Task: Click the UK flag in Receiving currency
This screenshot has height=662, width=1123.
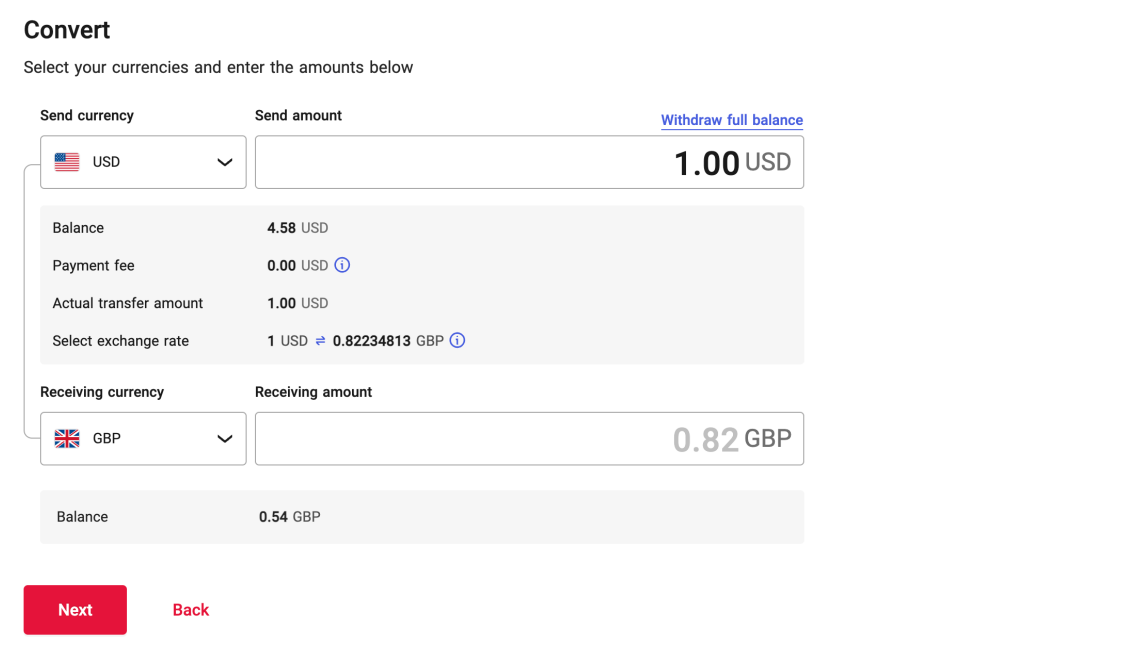Action: 67,439
